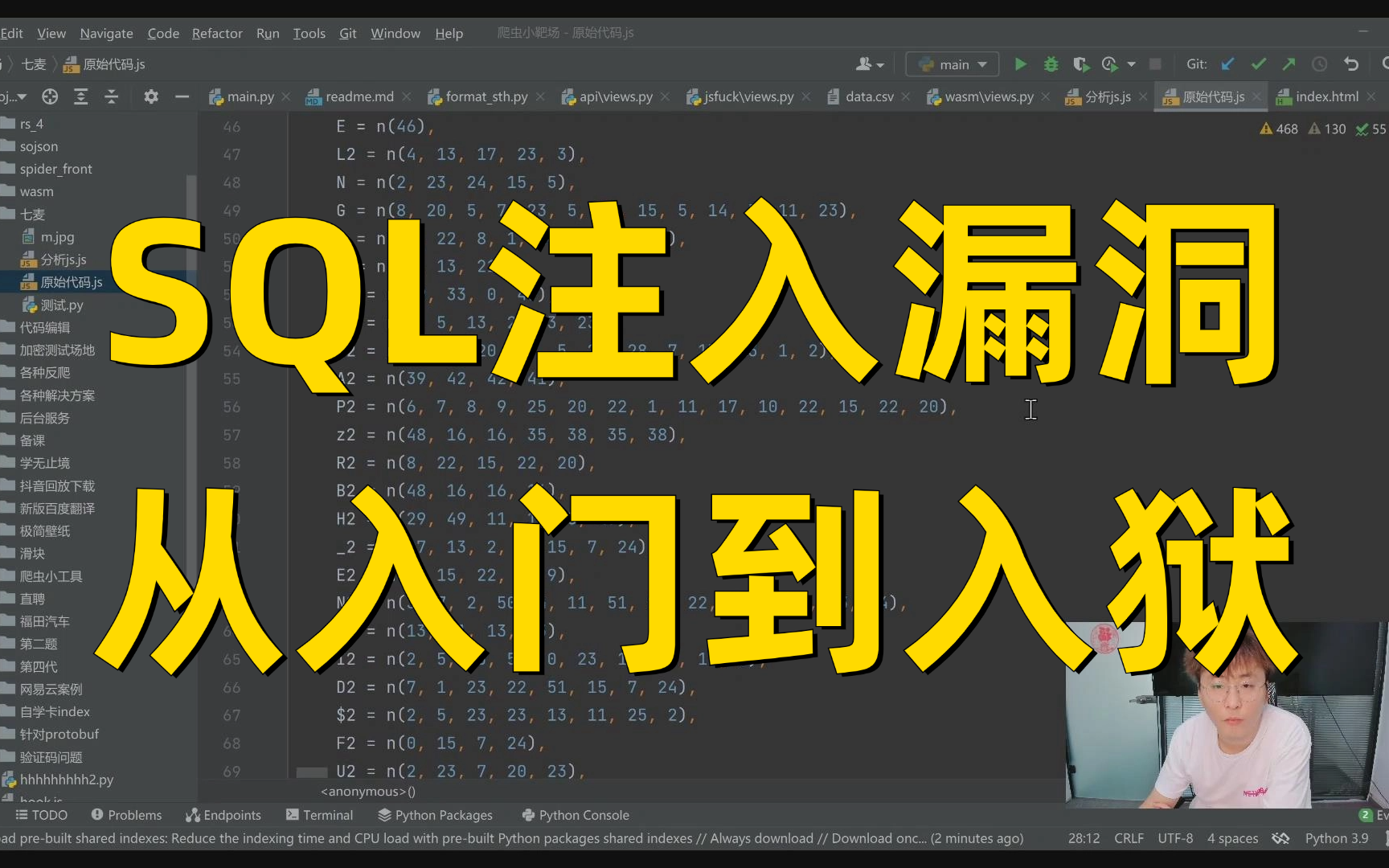Open the Python 3.9 interpreter selector
Image resolution: width=1389 pixels, height=868 pixels.
pos(1337,838)
